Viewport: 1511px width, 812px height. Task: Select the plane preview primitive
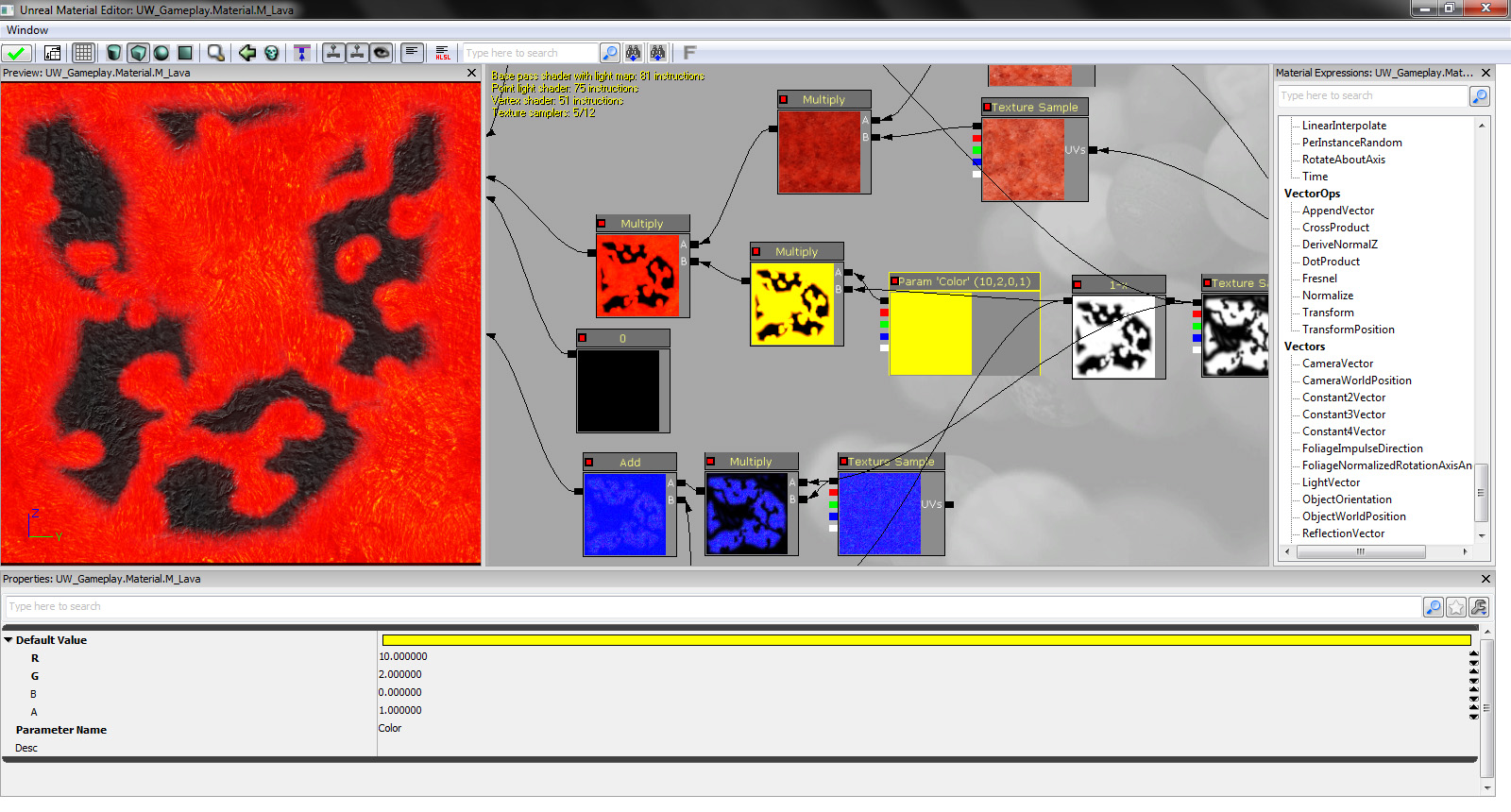[185, 53]
